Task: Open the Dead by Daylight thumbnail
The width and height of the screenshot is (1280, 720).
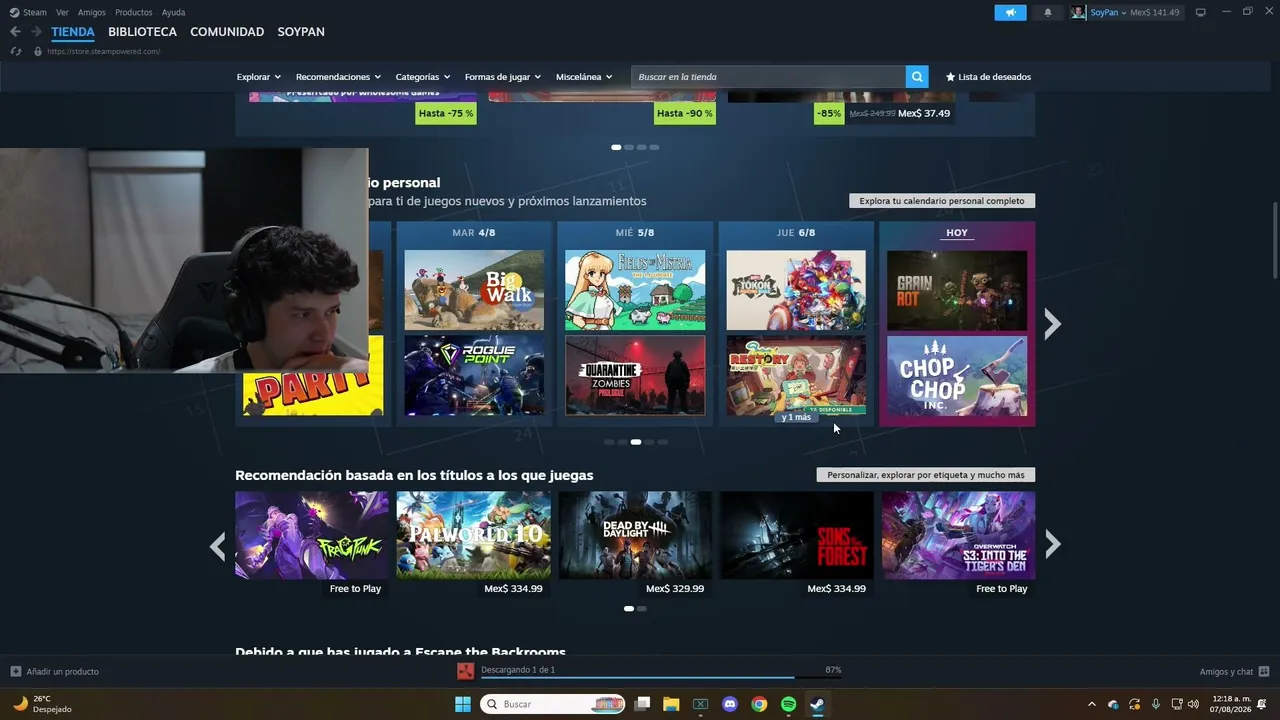Action: [x=635, y=535]
